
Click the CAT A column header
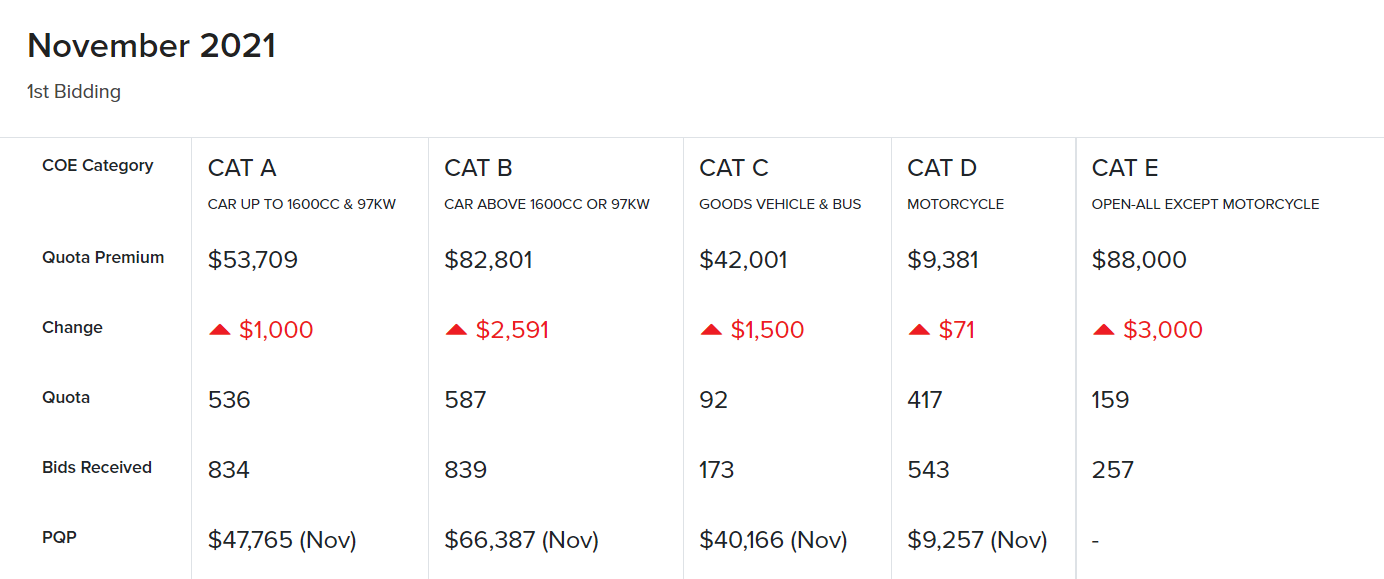pos(242,168)
